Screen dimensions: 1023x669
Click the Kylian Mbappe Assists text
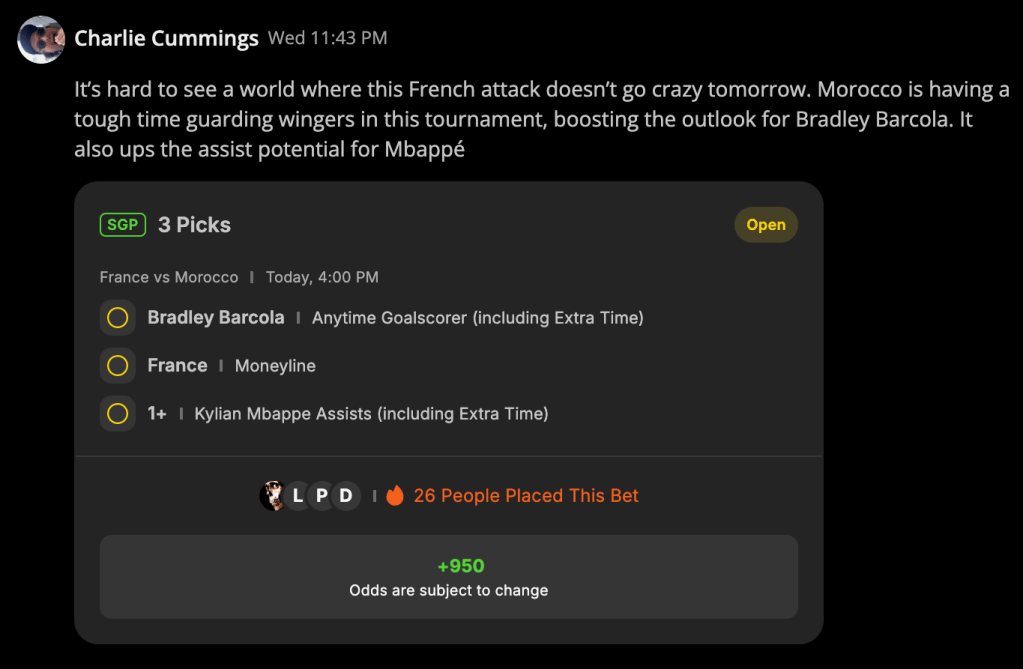(x=371, y=414)
